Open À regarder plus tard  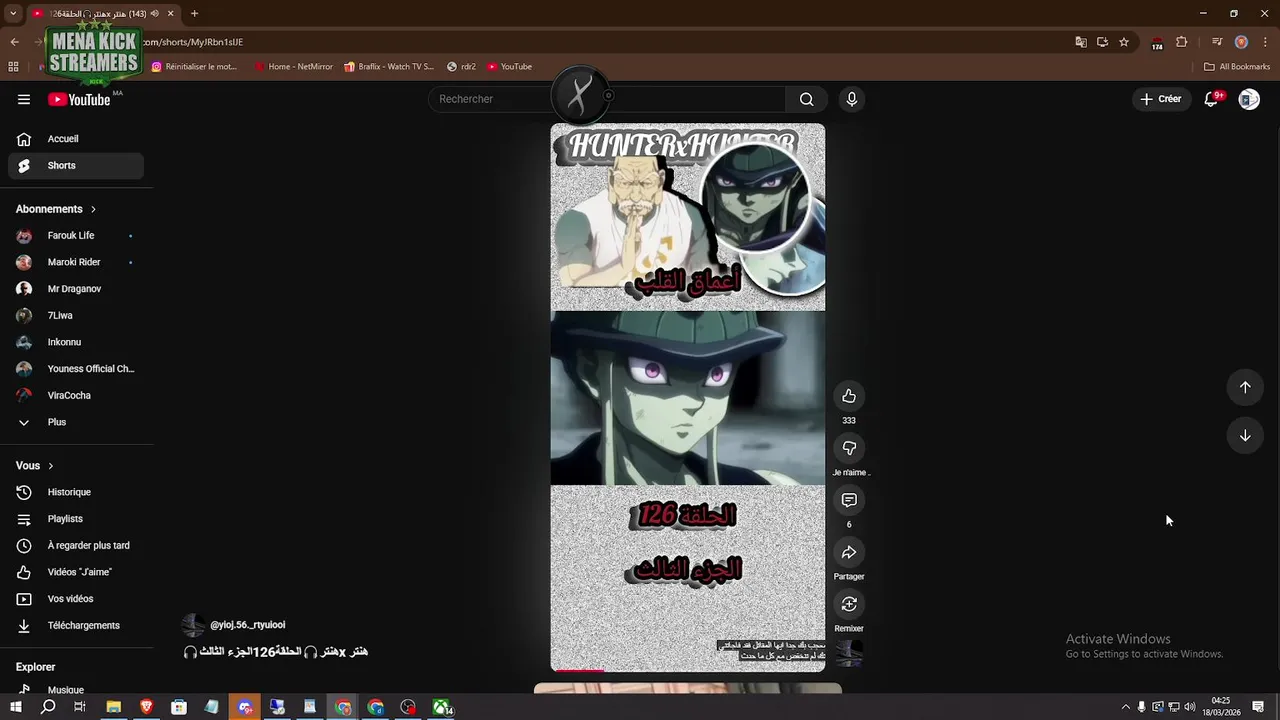tap(76, 546)
